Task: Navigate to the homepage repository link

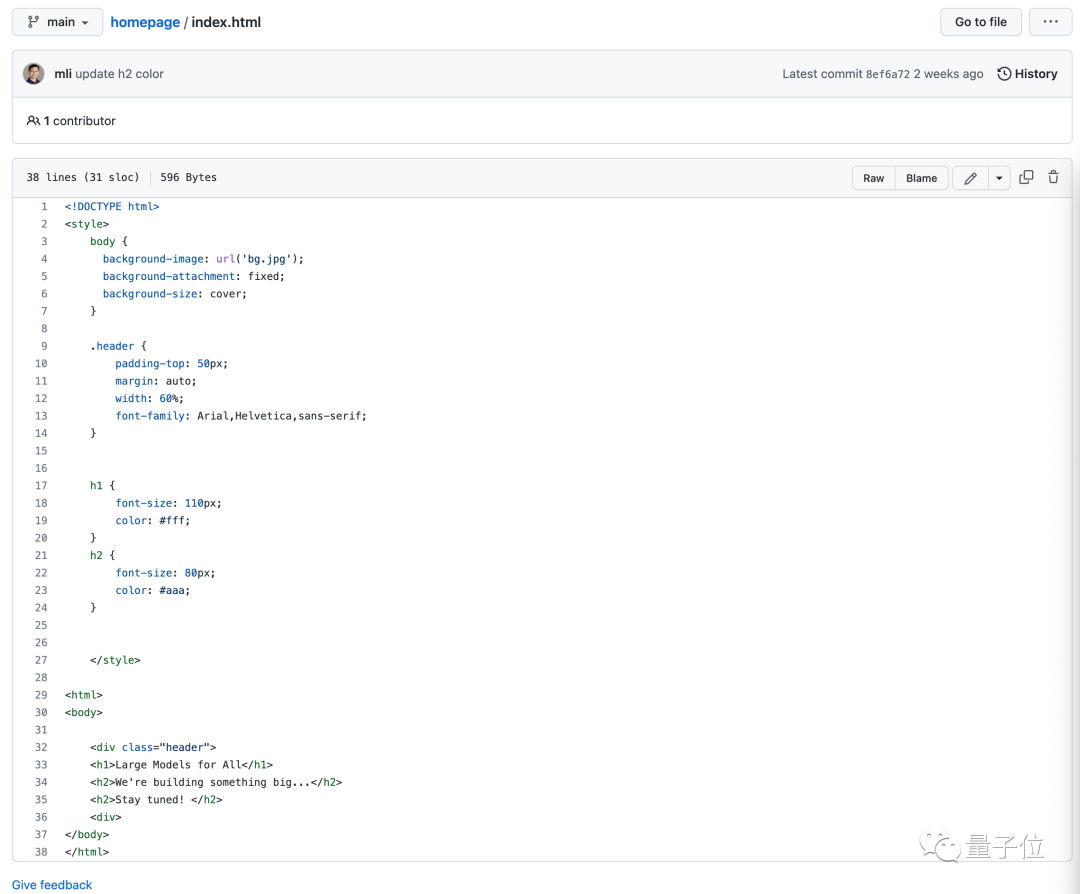Action: coord(145,22)
